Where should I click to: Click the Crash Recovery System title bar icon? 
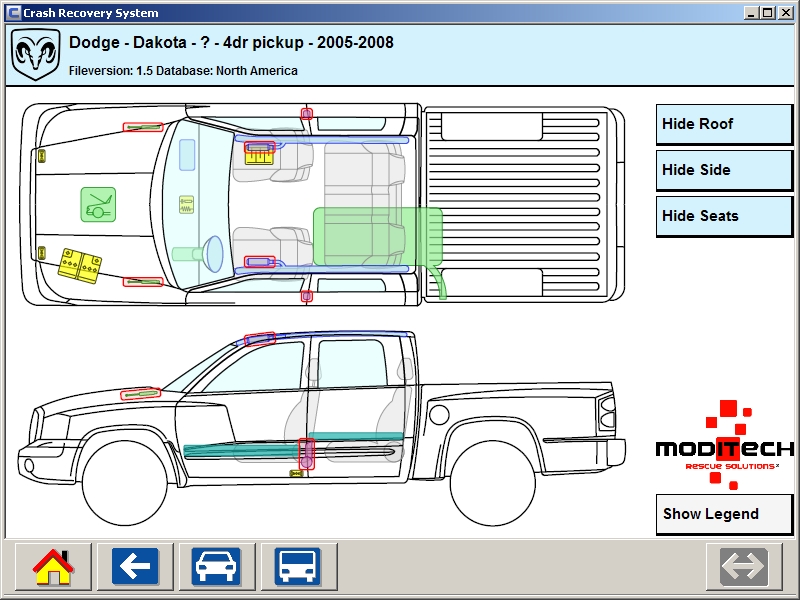pos(13,13)
